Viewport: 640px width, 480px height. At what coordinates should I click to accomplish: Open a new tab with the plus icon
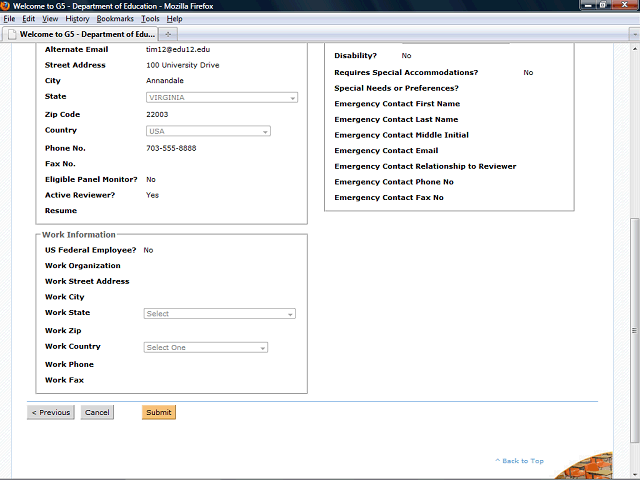pos(168,34)
